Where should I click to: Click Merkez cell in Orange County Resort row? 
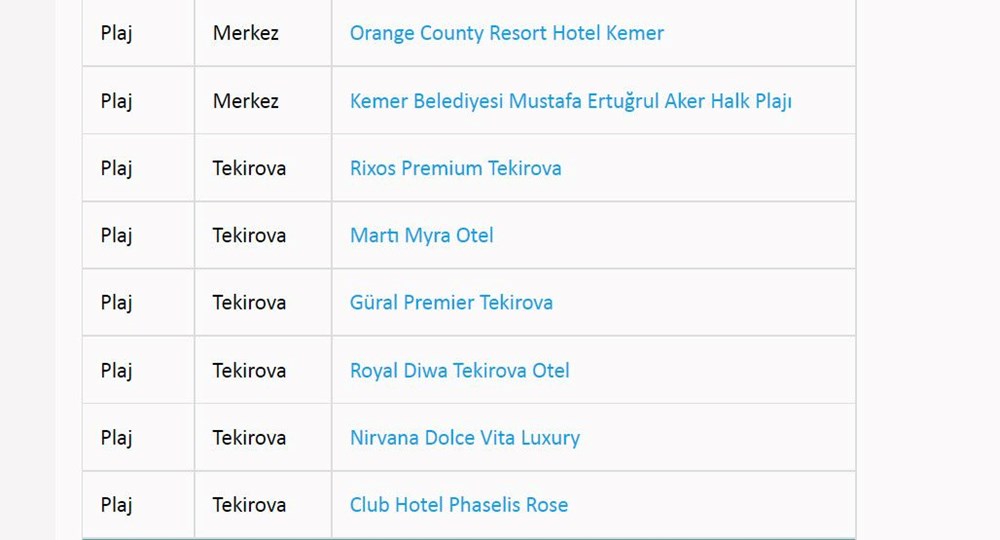pos(245,33)
